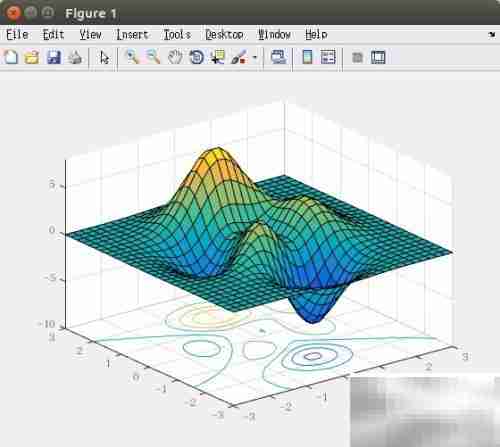Select the Rotate 3D tool

(196, 57)
